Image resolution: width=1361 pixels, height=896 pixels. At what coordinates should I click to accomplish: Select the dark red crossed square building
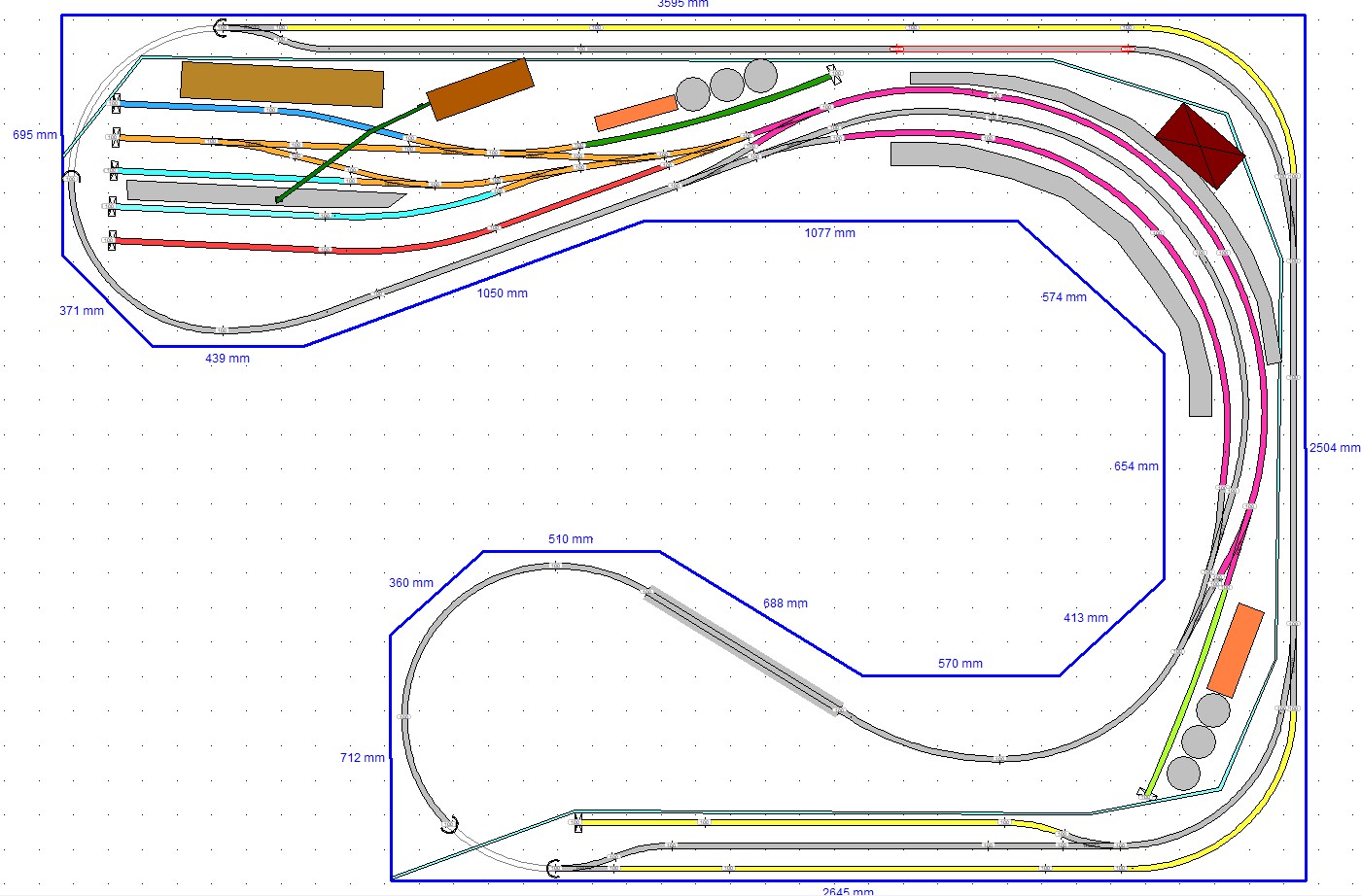pyautogui.click(x=1200, y=145)
